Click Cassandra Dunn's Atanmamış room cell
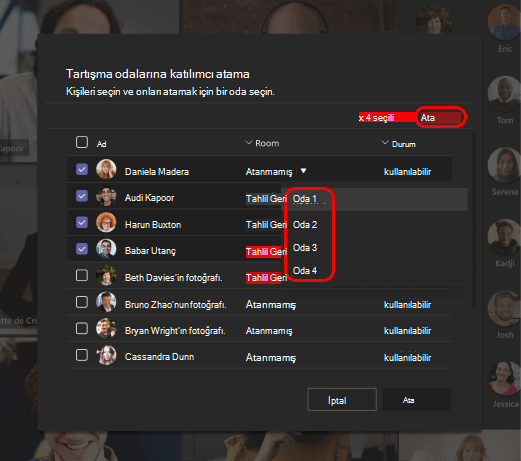This screenshot has height=461, width=521. pyautogui.click(x=271, y=358)
